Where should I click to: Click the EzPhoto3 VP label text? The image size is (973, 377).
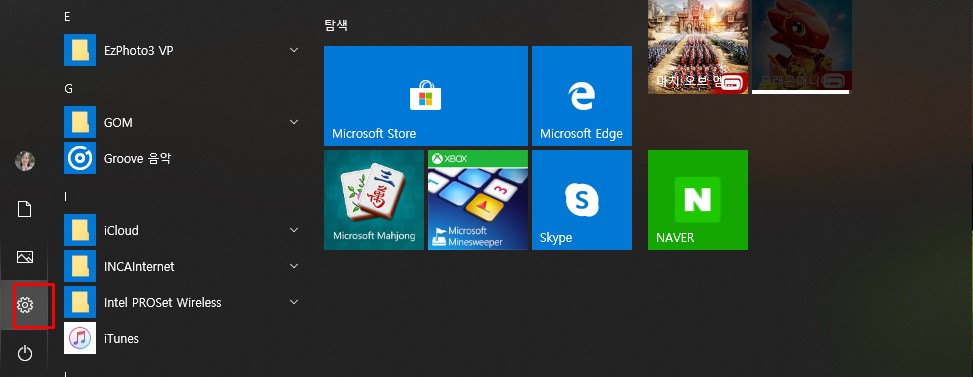[x=138, y=51]
